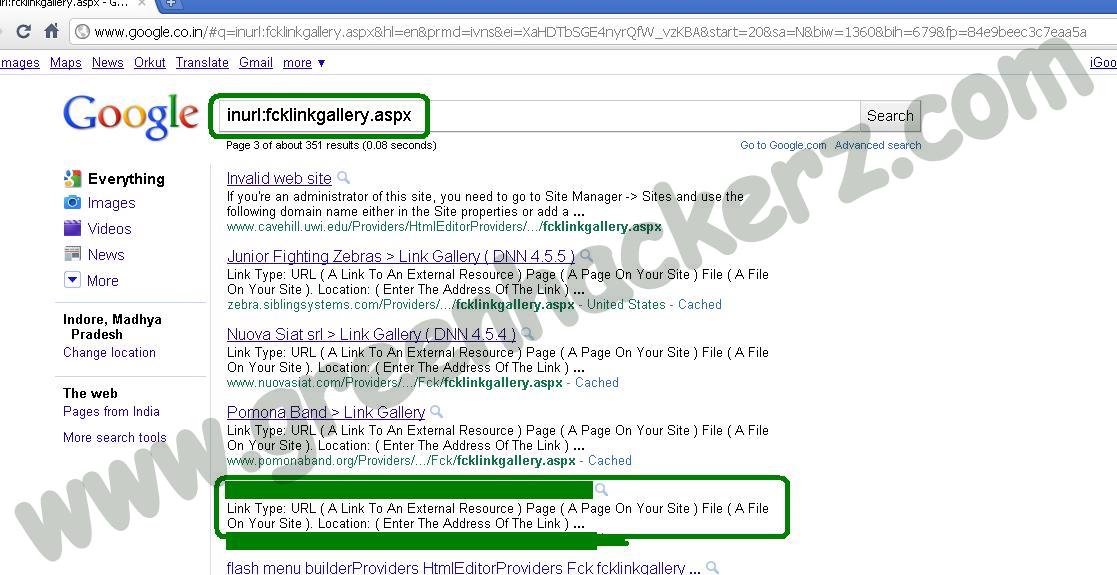Image resolution: width=1117 pixels, height=575 pixels.
Task: Open the more dropdown in the top navigation bar
Action: coord(304,63)
